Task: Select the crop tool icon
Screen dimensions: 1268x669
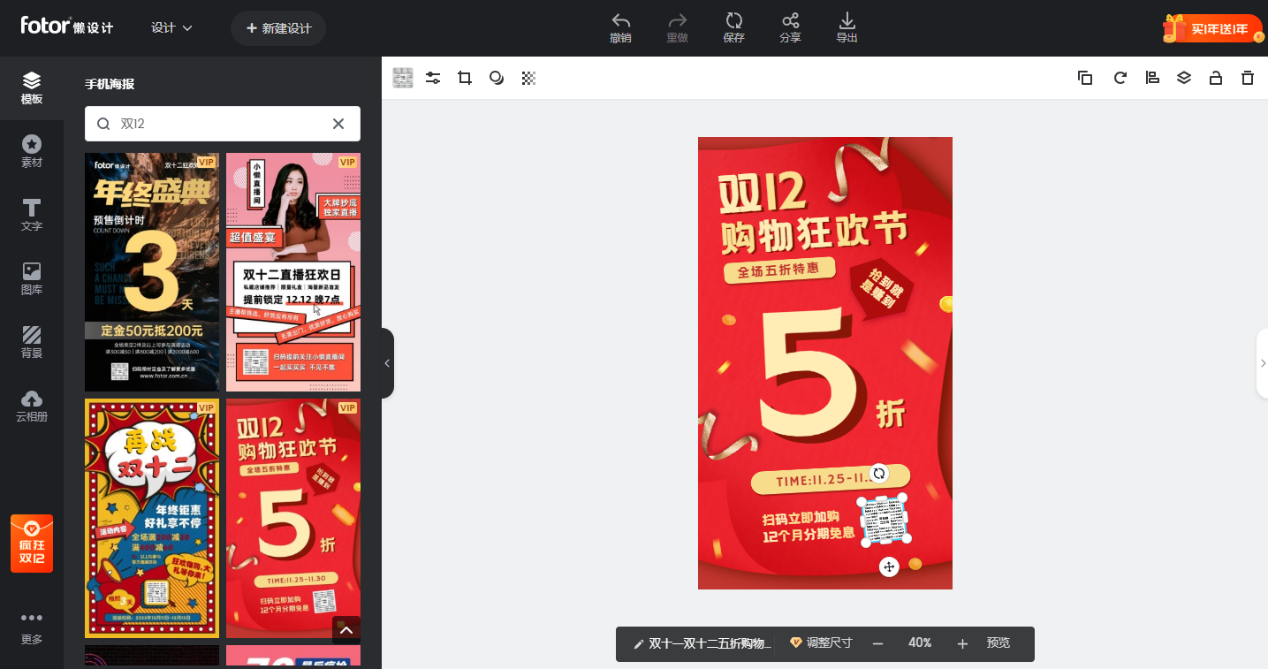Action: 464,78
